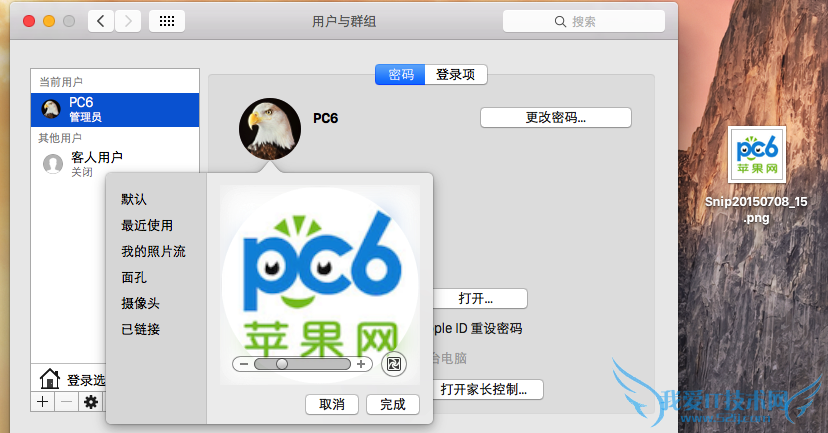Viewport: 828px width, 433px height.
Task: Go forward with the right arrow
Action: coord(128,21)
